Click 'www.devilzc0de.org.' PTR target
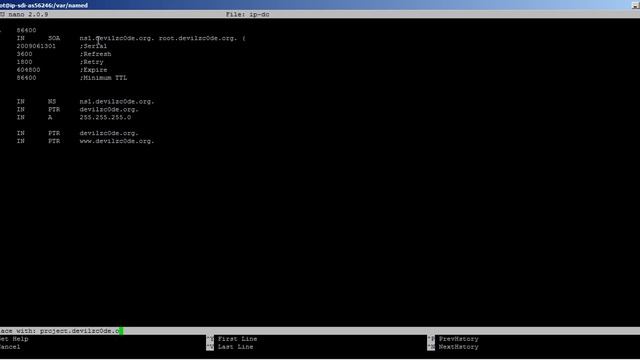Image resolution: width=640 pixels, height=360 pixels. point(117,141)
